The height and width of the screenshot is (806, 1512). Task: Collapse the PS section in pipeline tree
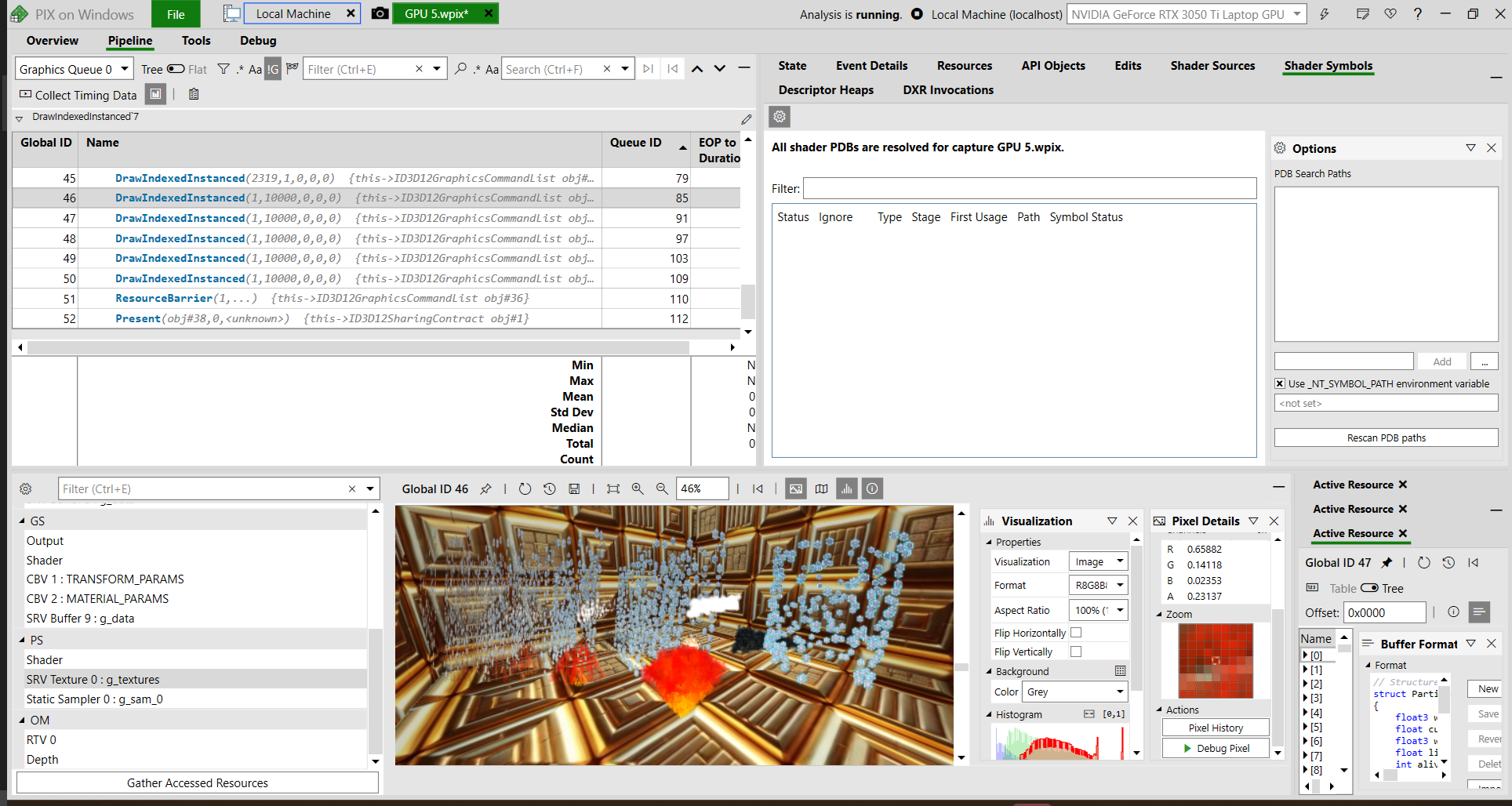pos(22,641)
